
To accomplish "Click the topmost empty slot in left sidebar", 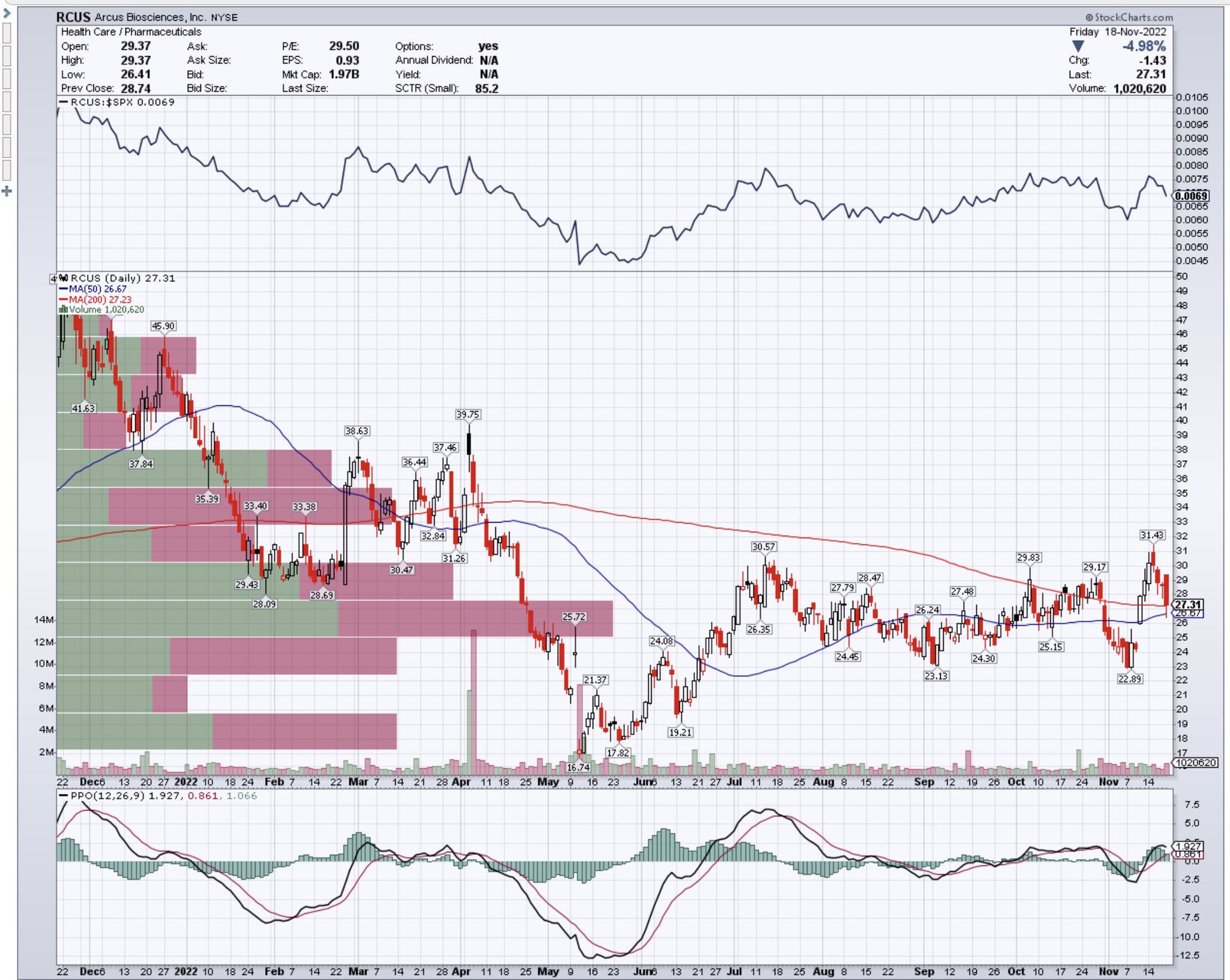I will click(x=7, y=34).
